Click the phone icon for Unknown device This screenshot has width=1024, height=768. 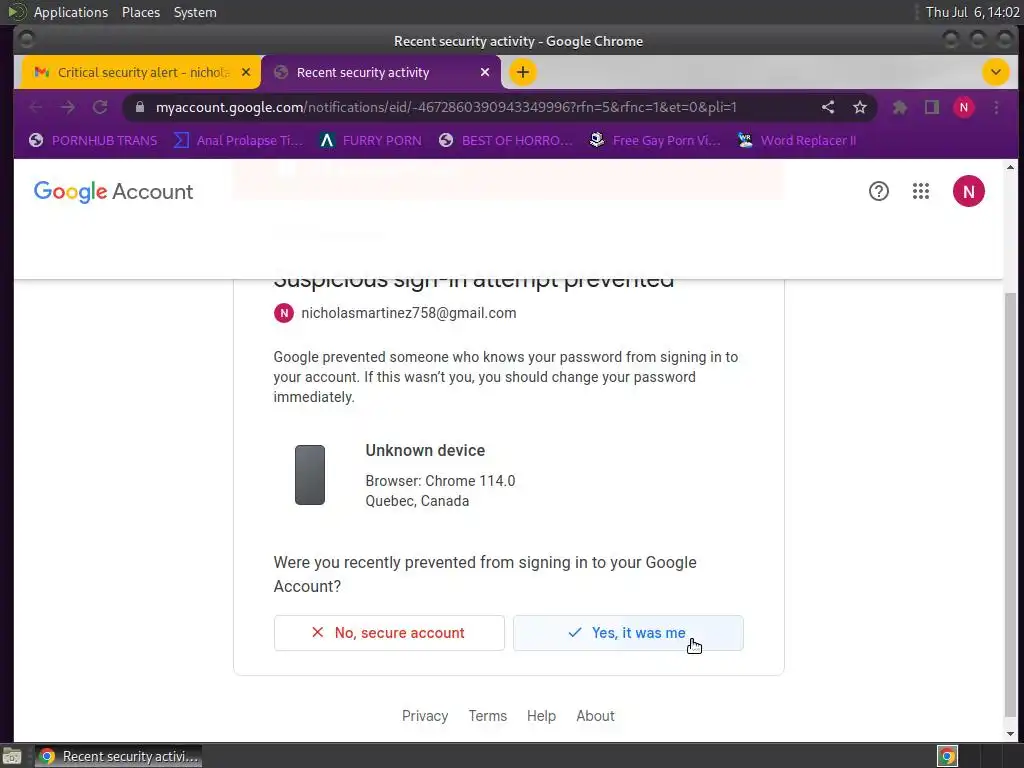tap(310, 475)
